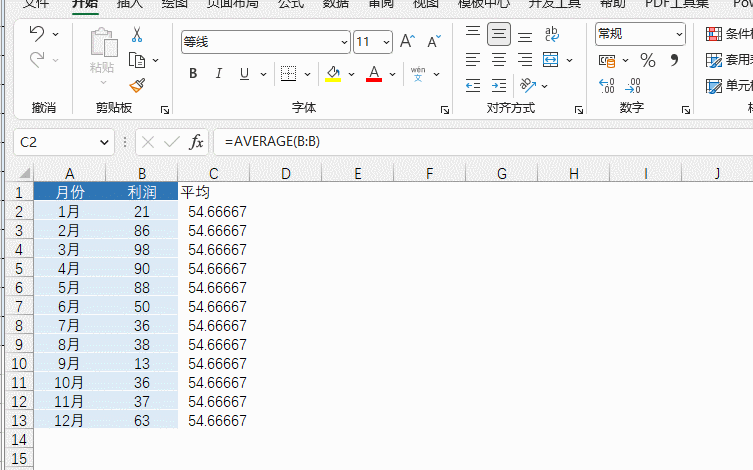Toggle Bold formatting
Screen dimensions: 753x470
pos(193,73)
